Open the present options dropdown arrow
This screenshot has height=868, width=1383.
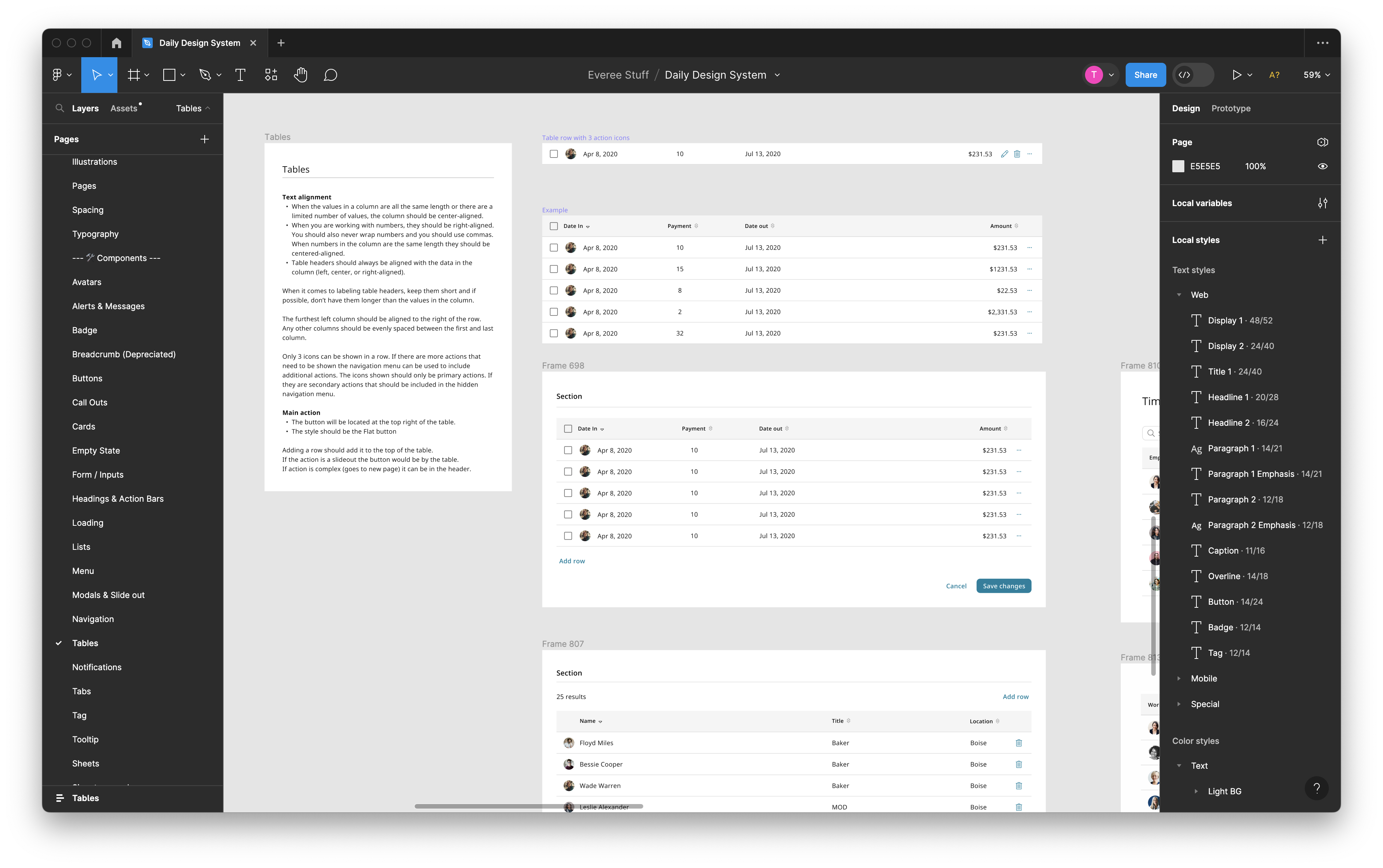[1250, 75]
